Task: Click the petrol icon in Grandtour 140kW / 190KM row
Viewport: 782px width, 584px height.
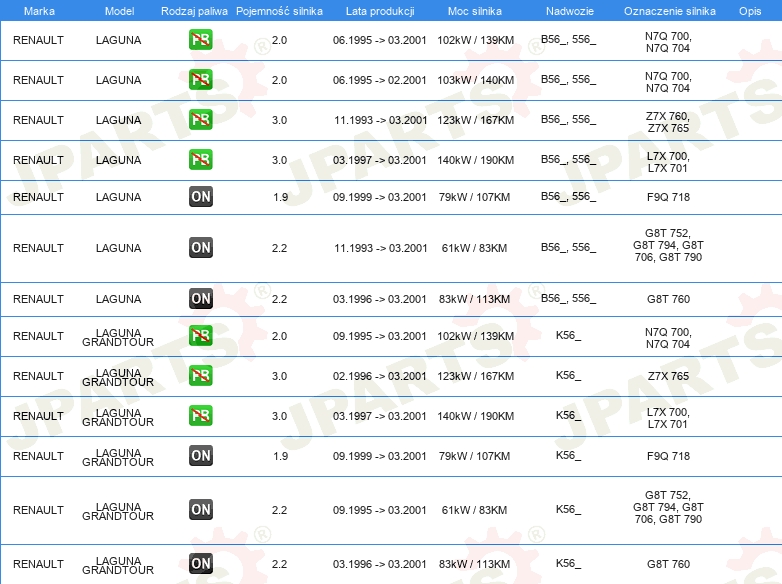Action: (200, 415)
